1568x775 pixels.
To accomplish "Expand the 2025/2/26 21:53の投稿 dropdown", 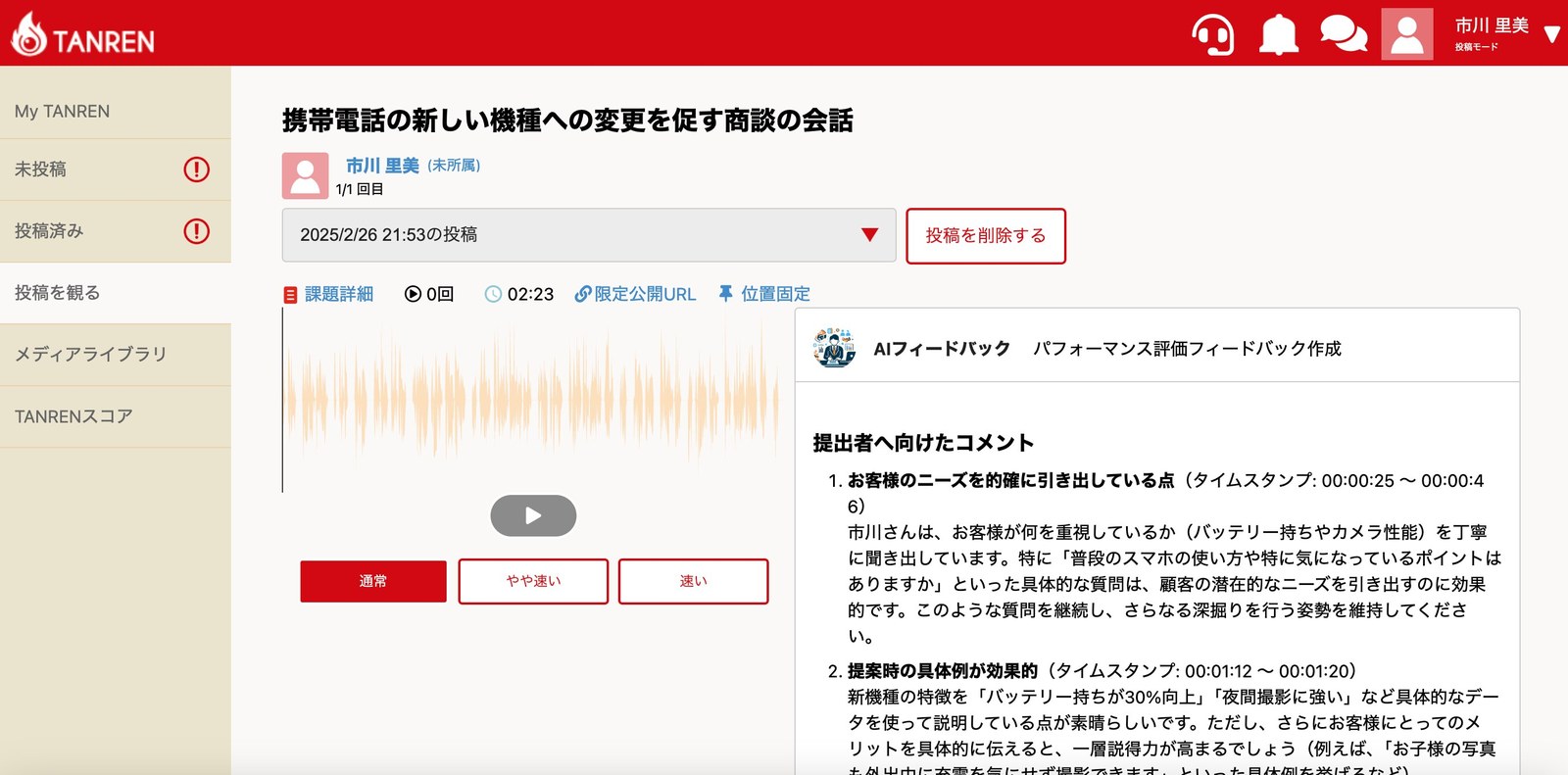I will tap(589, 235).
